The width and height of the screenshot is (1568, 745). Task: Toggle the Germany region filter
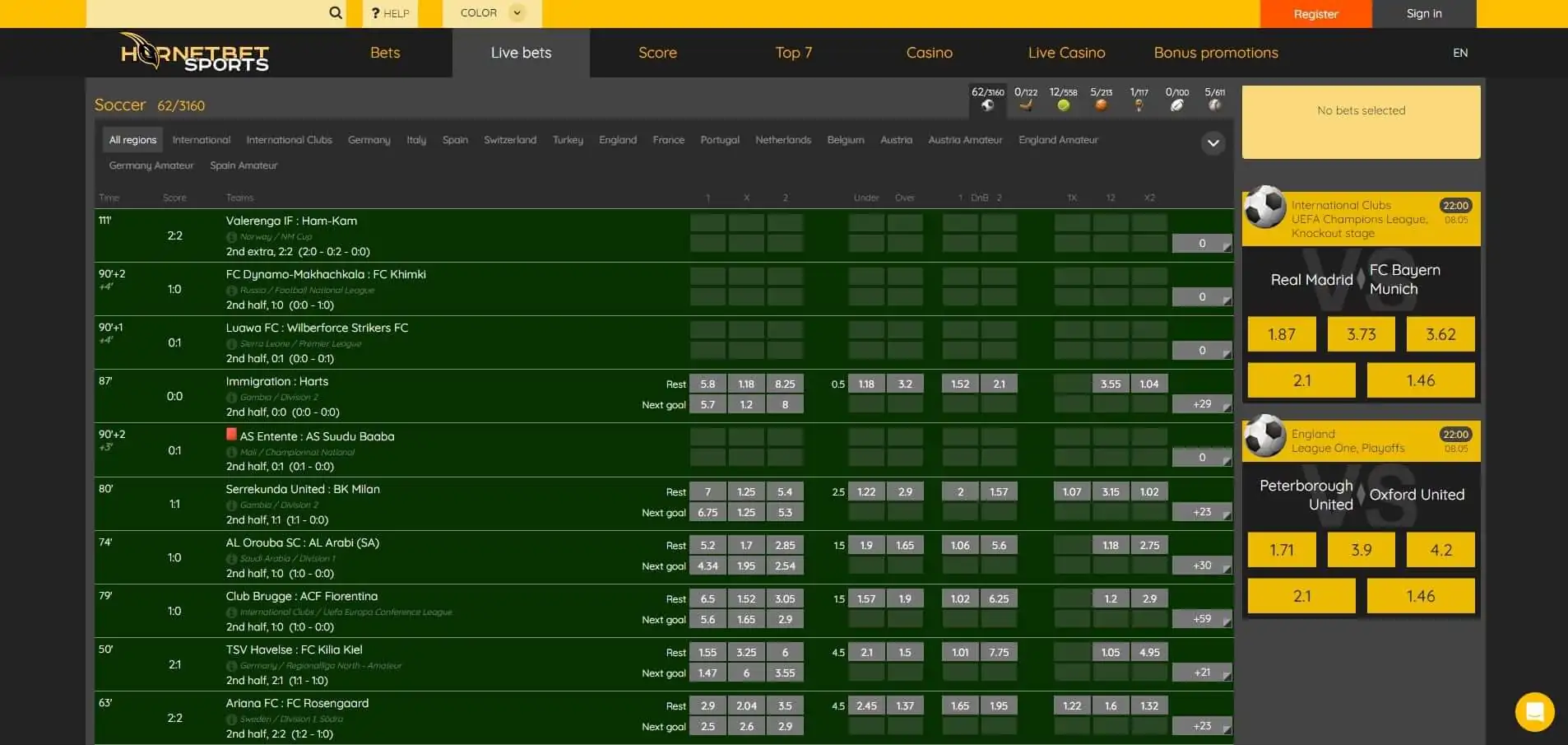click(x=369, y=140)
